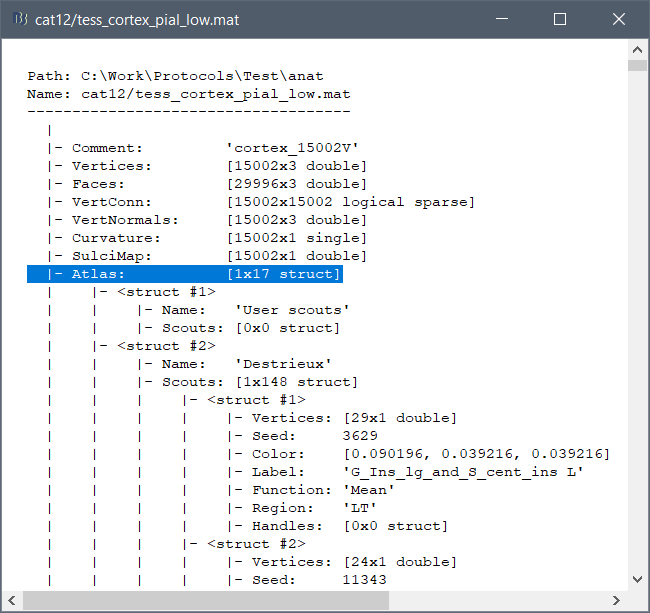Maximize the file viewer window
Viewport: 650px width, 613px height.
[560, 20]
